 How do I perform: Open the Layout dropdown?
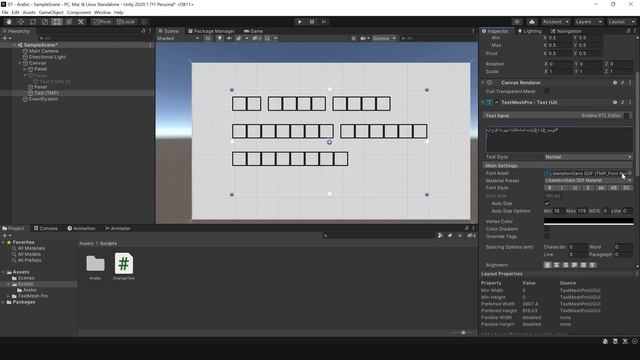pos(621,22)
